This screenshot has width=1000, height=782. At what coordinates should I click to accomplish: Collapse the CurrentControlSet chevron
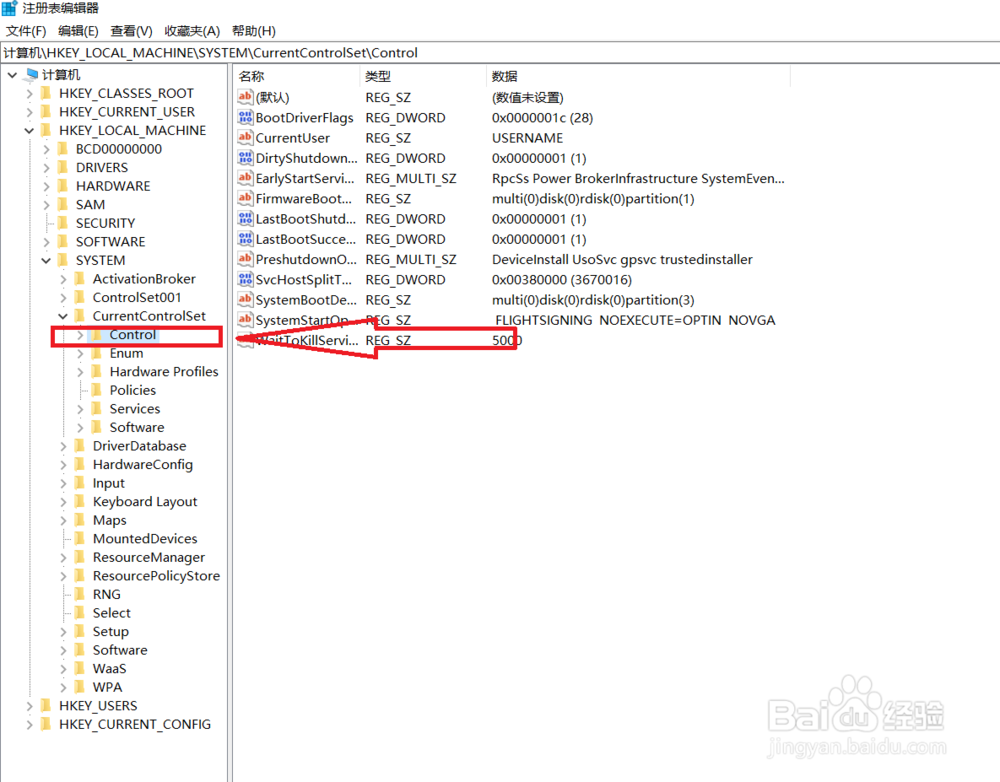point(62,316)
